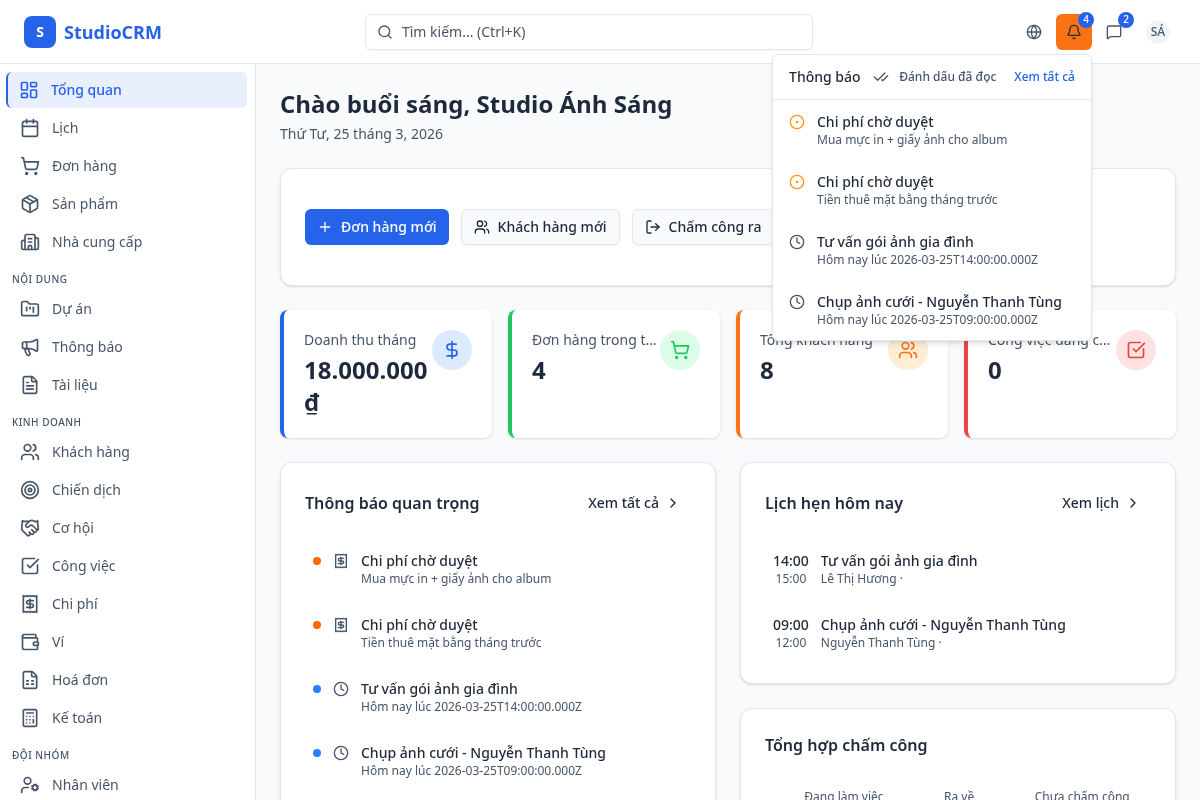Open the chat messages icon

pos(1114,32)
